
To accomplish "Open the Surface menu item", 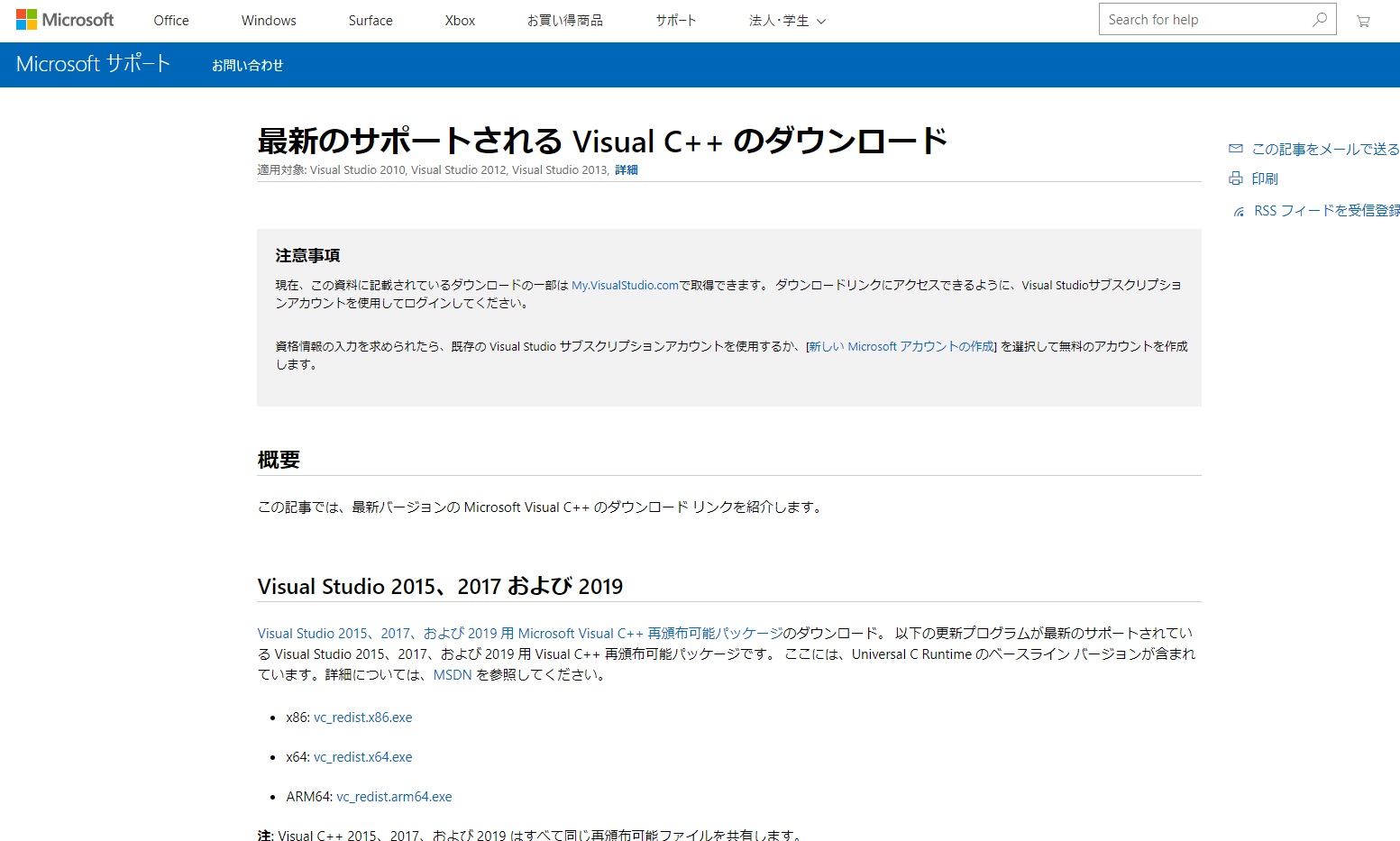I will [x=371, y=21].
